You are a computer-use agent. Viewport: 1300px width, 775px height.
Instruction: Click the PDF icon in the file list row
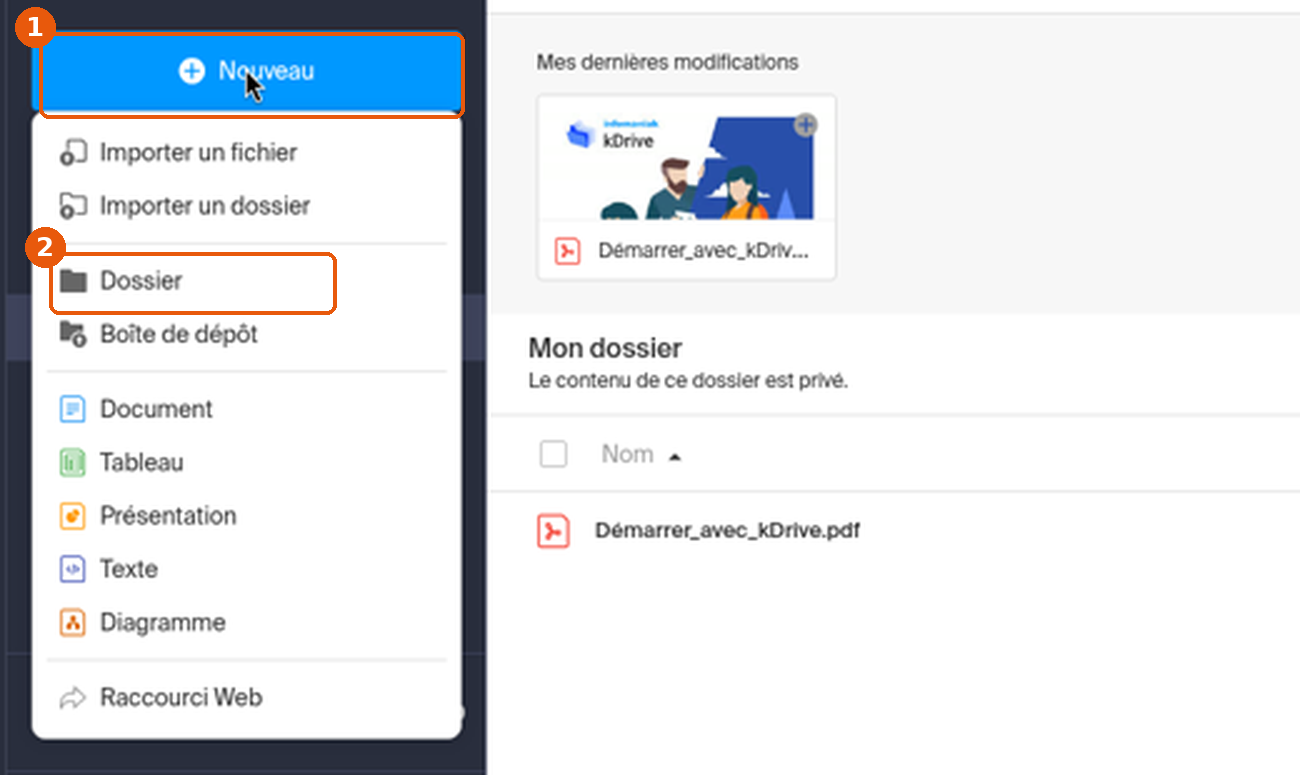(x=553, y=530)
